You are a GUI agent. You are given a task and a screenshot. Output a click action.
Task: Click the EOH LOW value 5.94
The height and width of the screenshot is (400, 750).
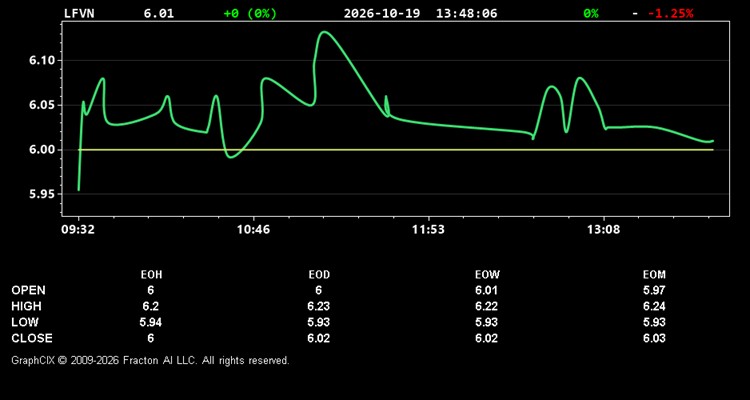point(151,322)
